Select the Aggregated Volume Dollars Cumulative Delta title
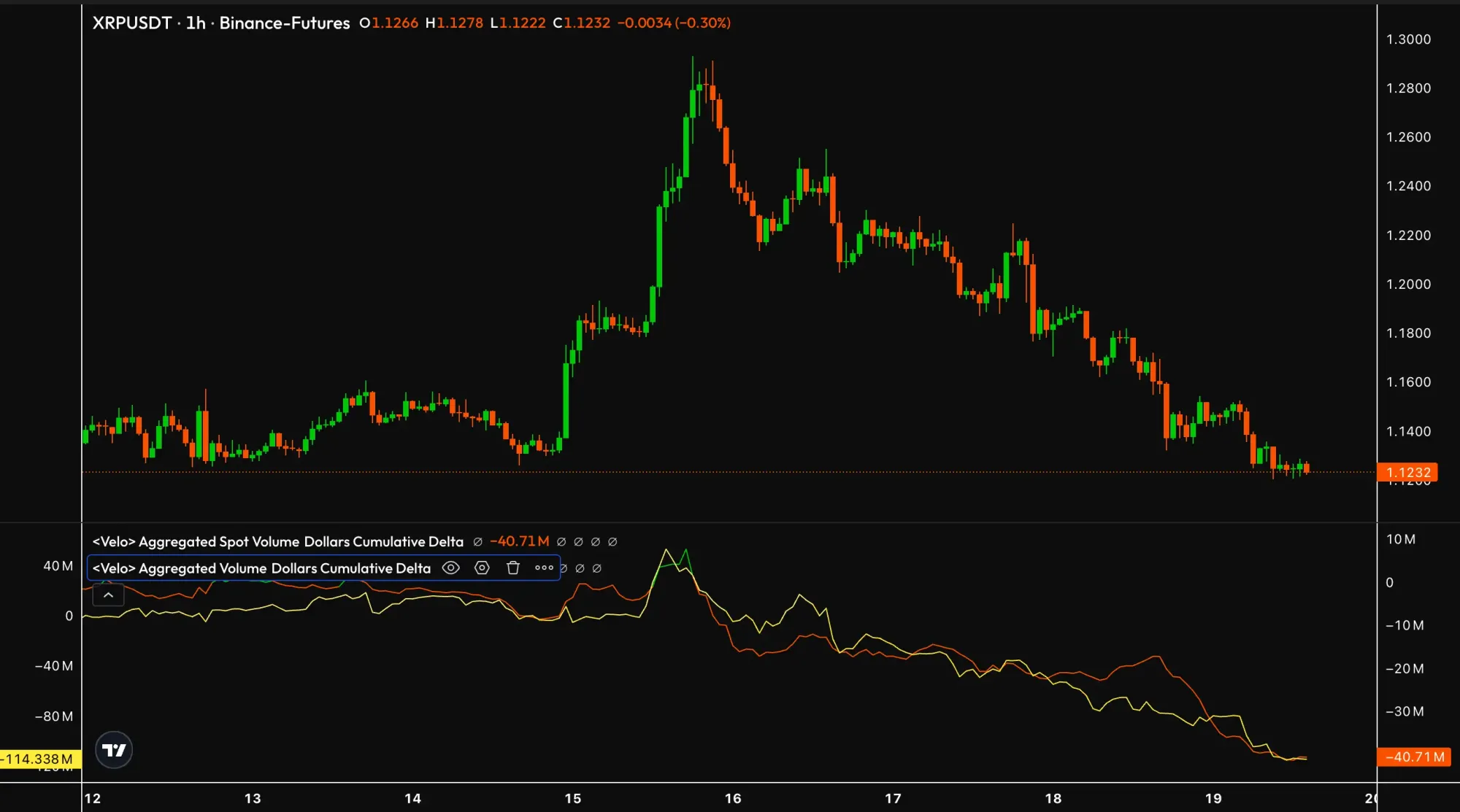Image resolution: width=1460 pixels, height=812 pixels. click(261, 568)
